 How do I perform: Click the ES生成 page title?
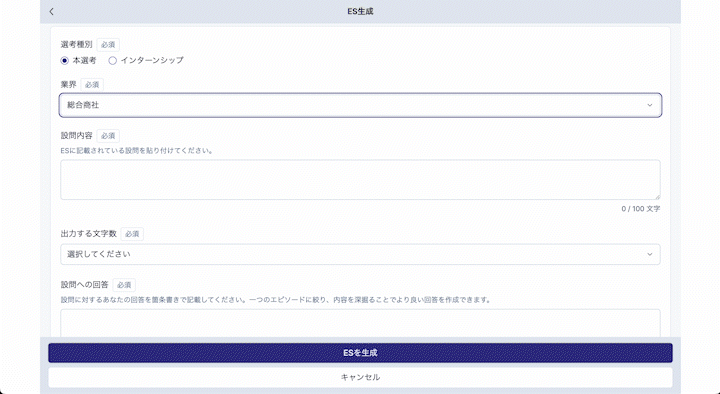pyautogui.click(x=360, y=11)
